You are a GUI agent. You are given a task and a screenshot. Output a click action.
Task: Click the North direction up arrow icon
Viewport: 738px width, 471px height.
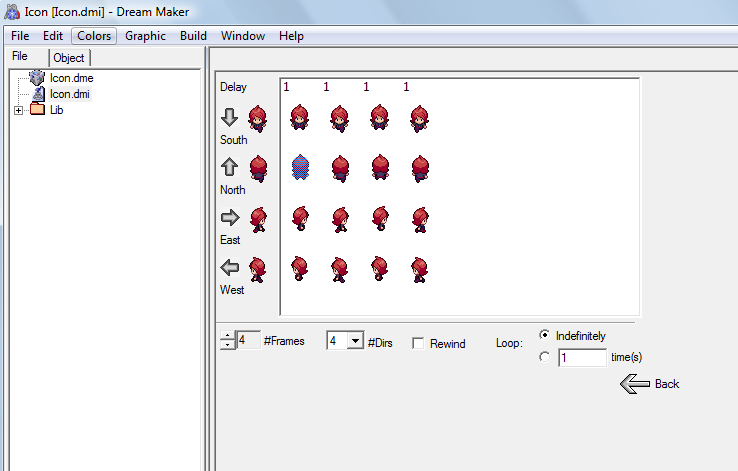230,167
